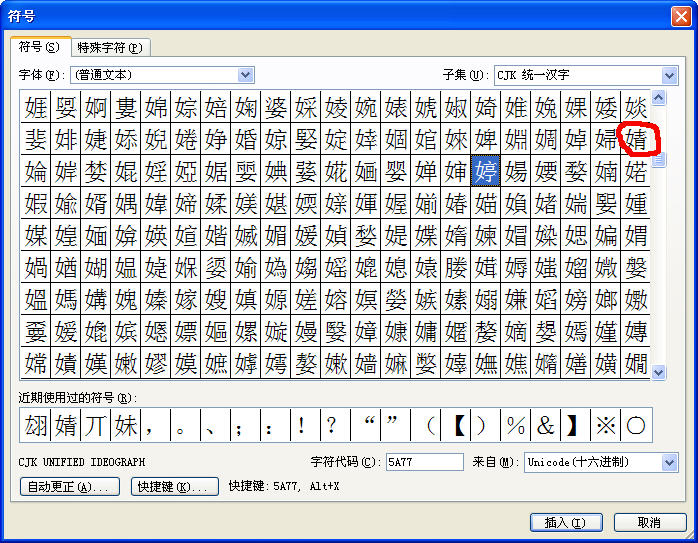The height and width of the screenshot is (543, 698).
Task: Pick the semicolon ; from recent symbols
Action: [246, 425]
